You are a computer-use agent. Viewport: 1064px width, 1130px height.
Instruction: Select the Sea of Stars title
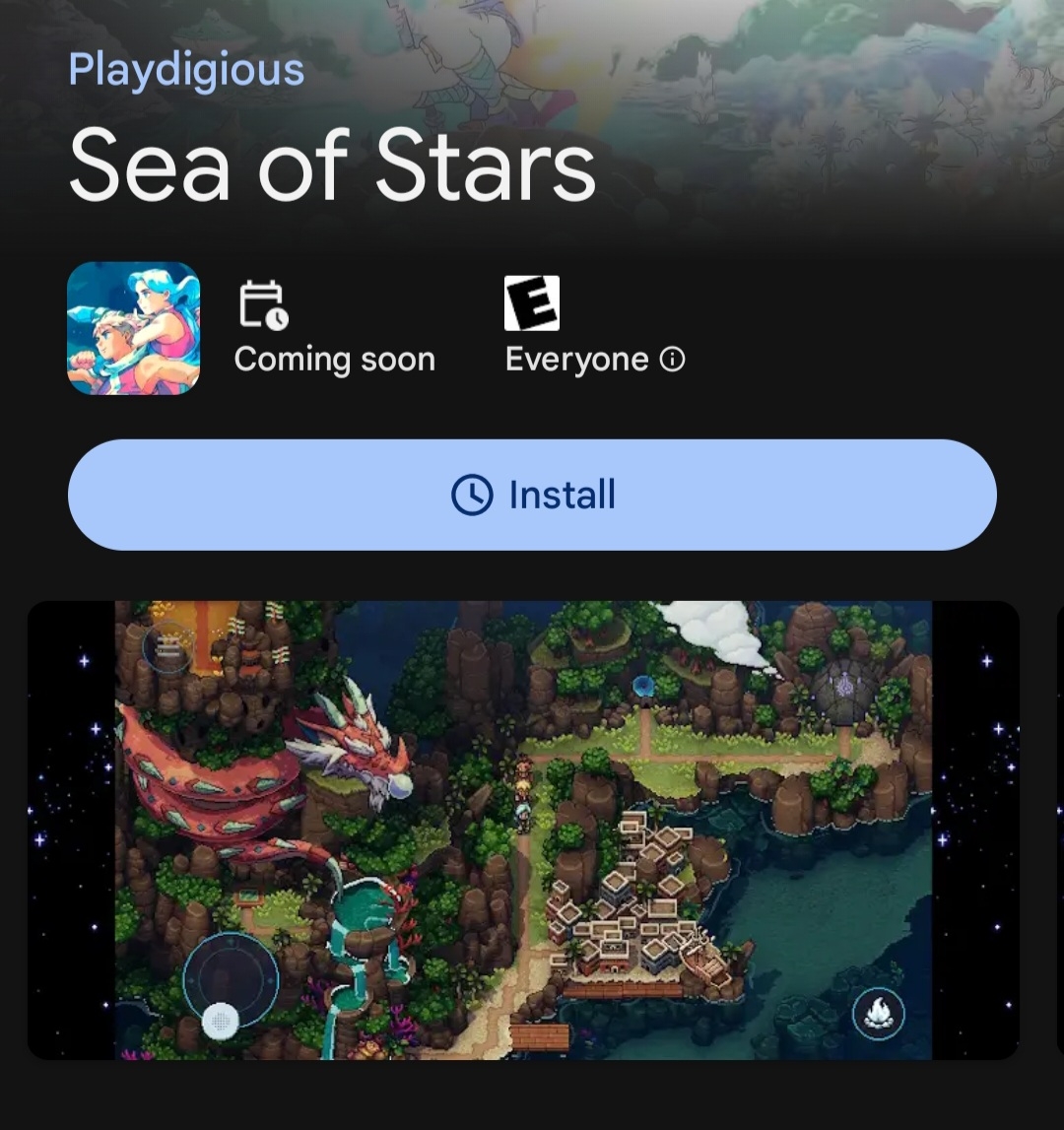pos(332,166)
